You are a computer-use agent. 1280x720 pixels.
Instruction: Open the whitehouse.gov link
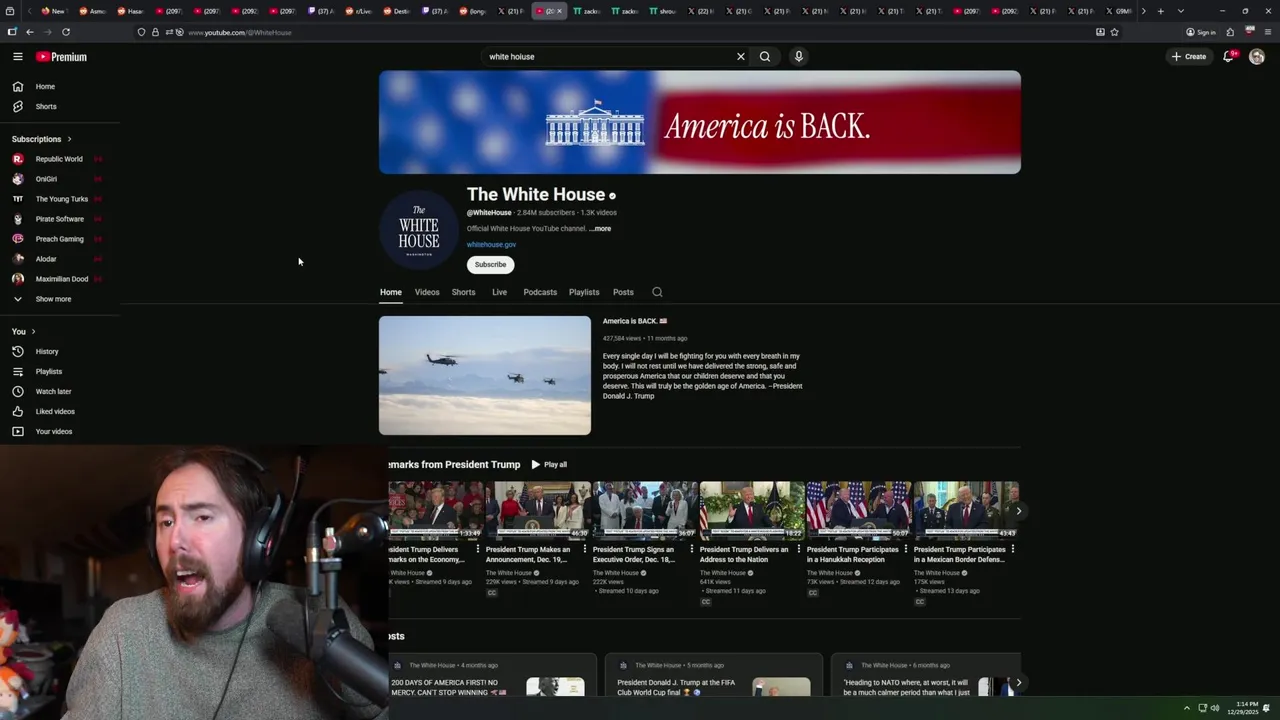[x=491, y=245]
